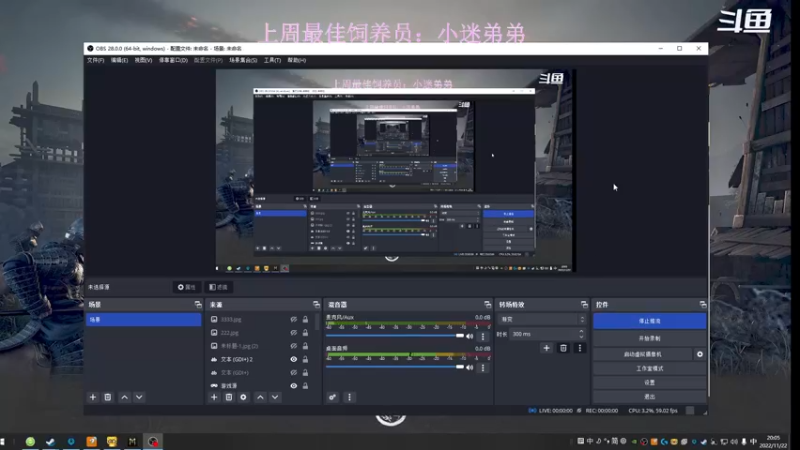800x450 pixels.
Task: Move the selected source up
Action: point(260,397)
